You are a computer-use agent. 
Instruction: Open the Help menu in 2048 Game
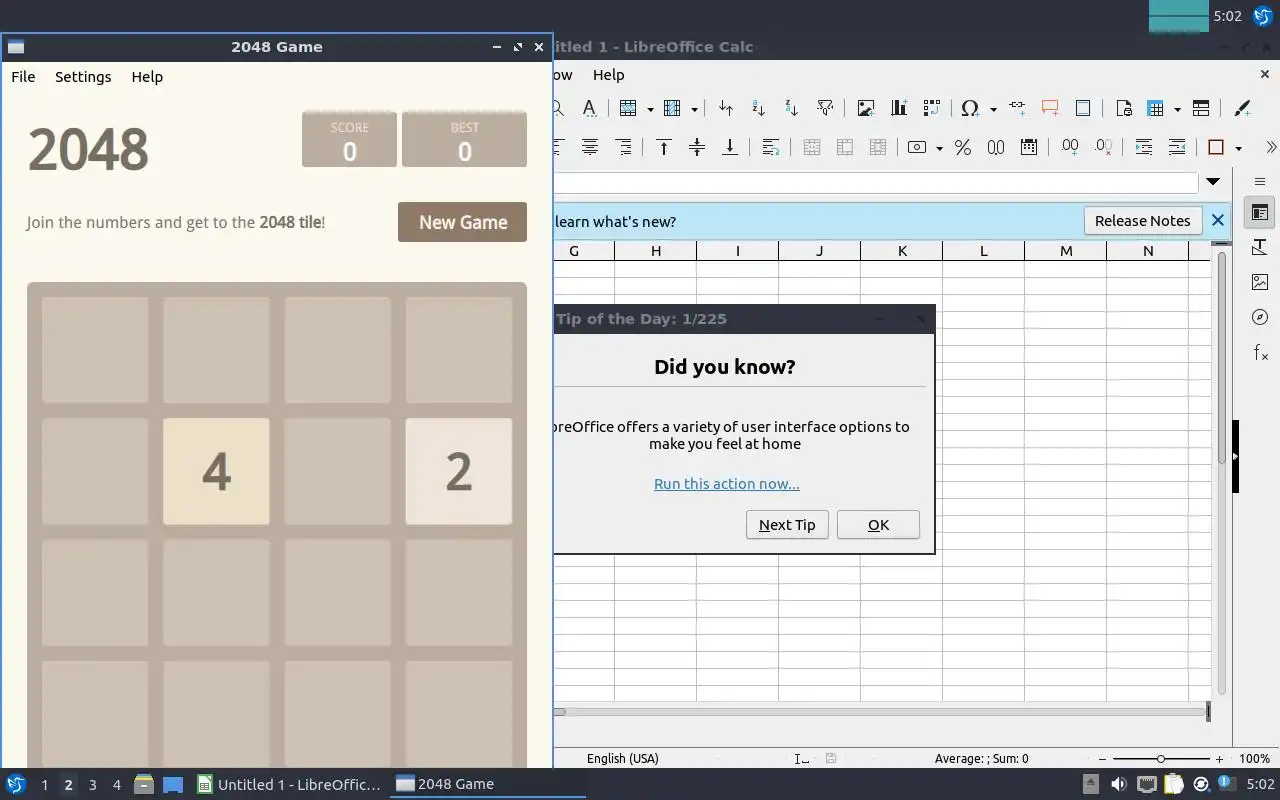click(147, 77)
